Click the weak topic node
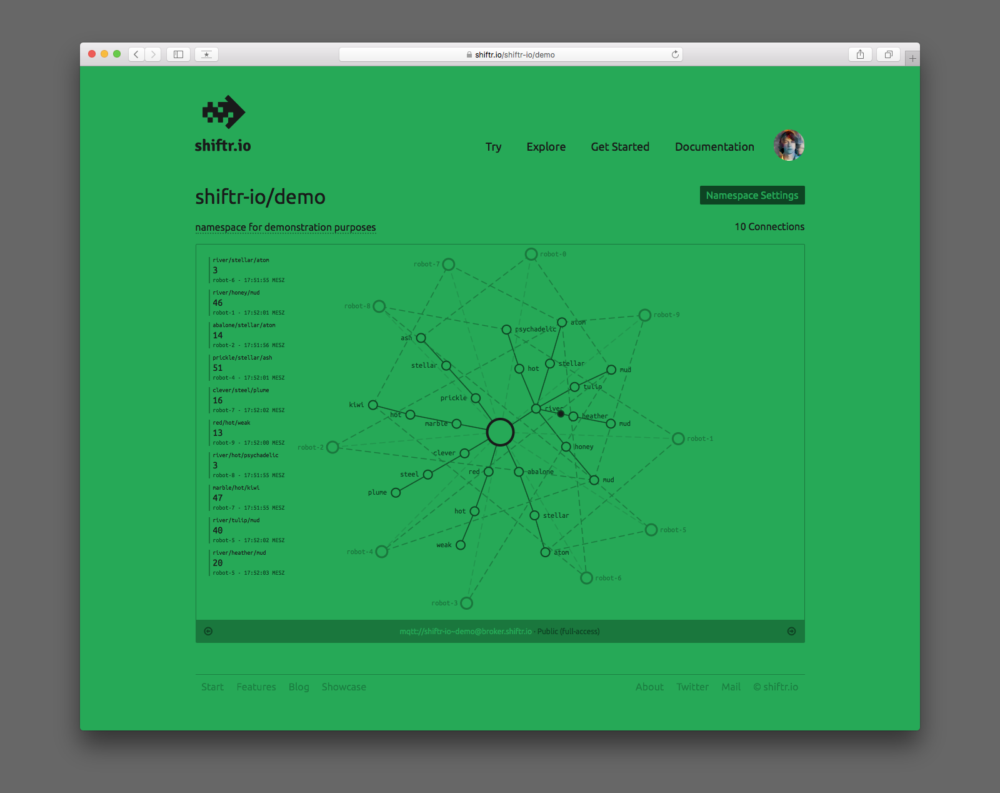Viewport: 1000px width, 793px height. [x=460, y=545]
